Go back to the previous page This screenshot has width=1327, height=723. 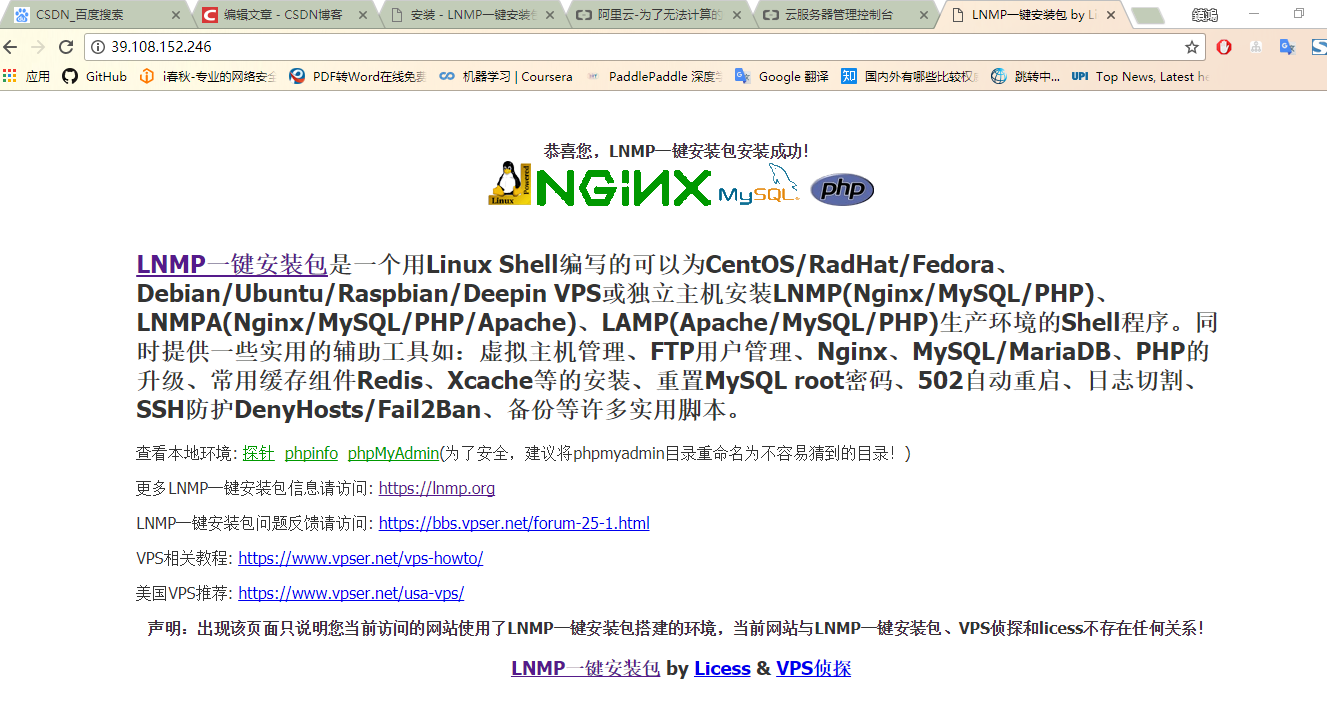(x=10, y=47)
